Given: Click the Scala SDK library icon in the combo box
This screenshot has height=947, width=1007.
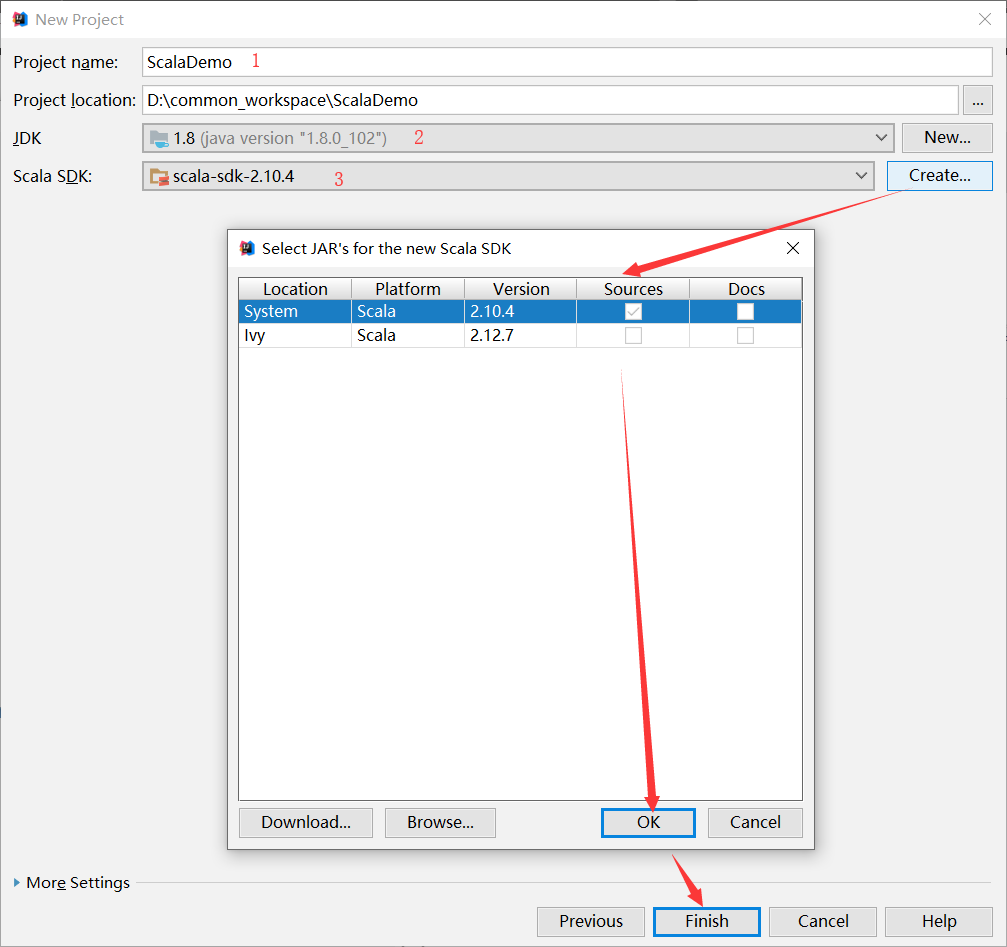Looking at the screenshot, I should (x=159, y=177).
